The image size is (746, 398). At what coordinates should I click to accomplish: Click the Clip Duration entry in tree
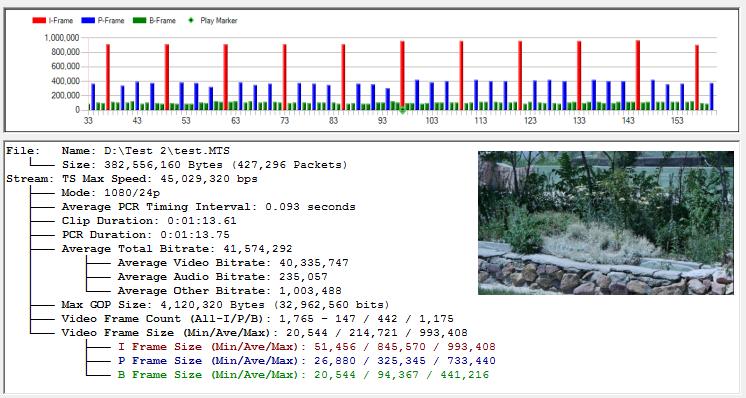tap(148, 221)
